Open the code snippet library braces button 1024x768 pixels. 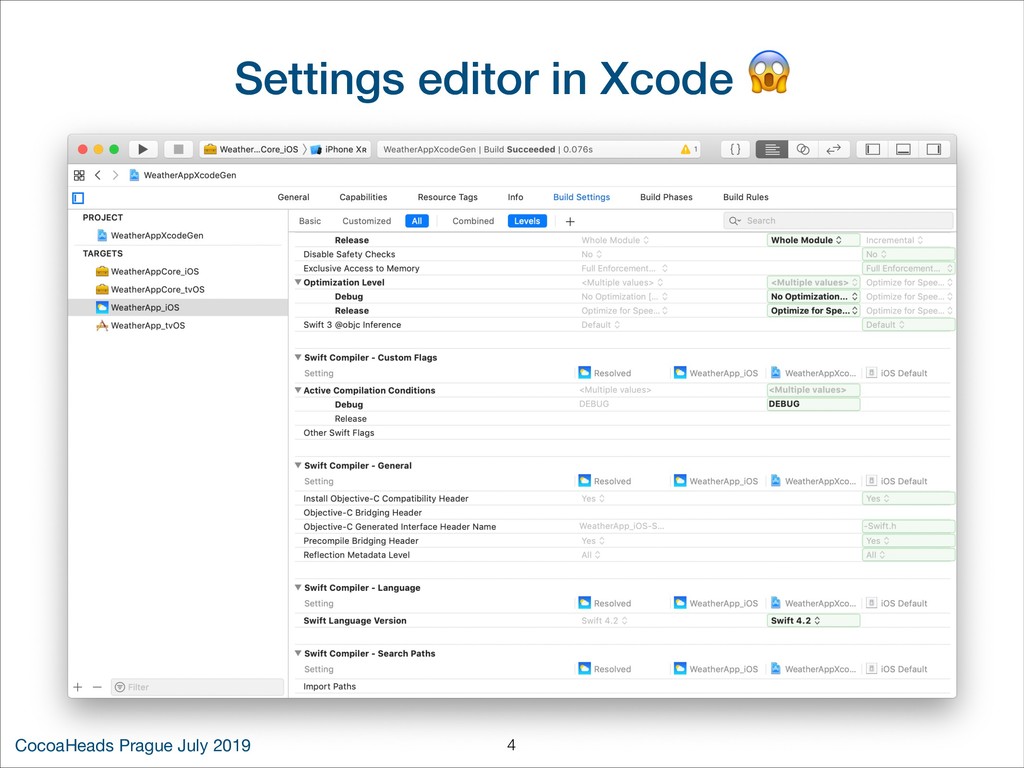click(x=735, y=150)
